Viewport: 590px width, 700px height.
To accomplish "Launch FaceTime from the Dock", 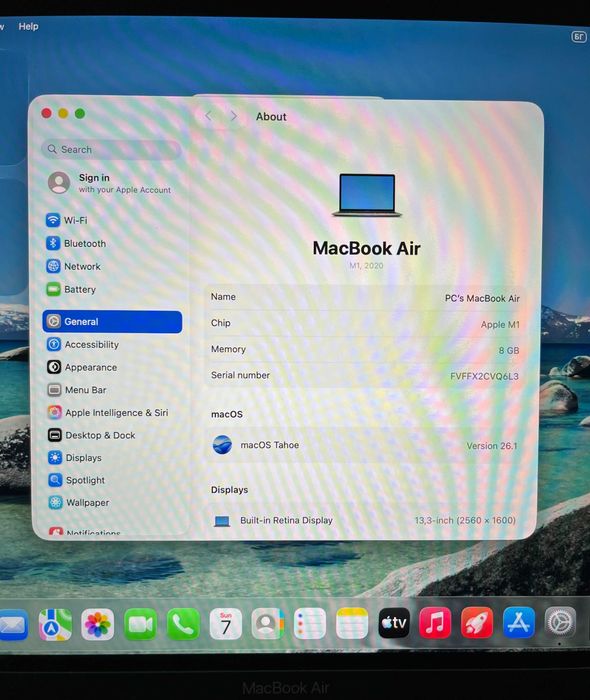I will pyautogui.click(x=140, y=624).
